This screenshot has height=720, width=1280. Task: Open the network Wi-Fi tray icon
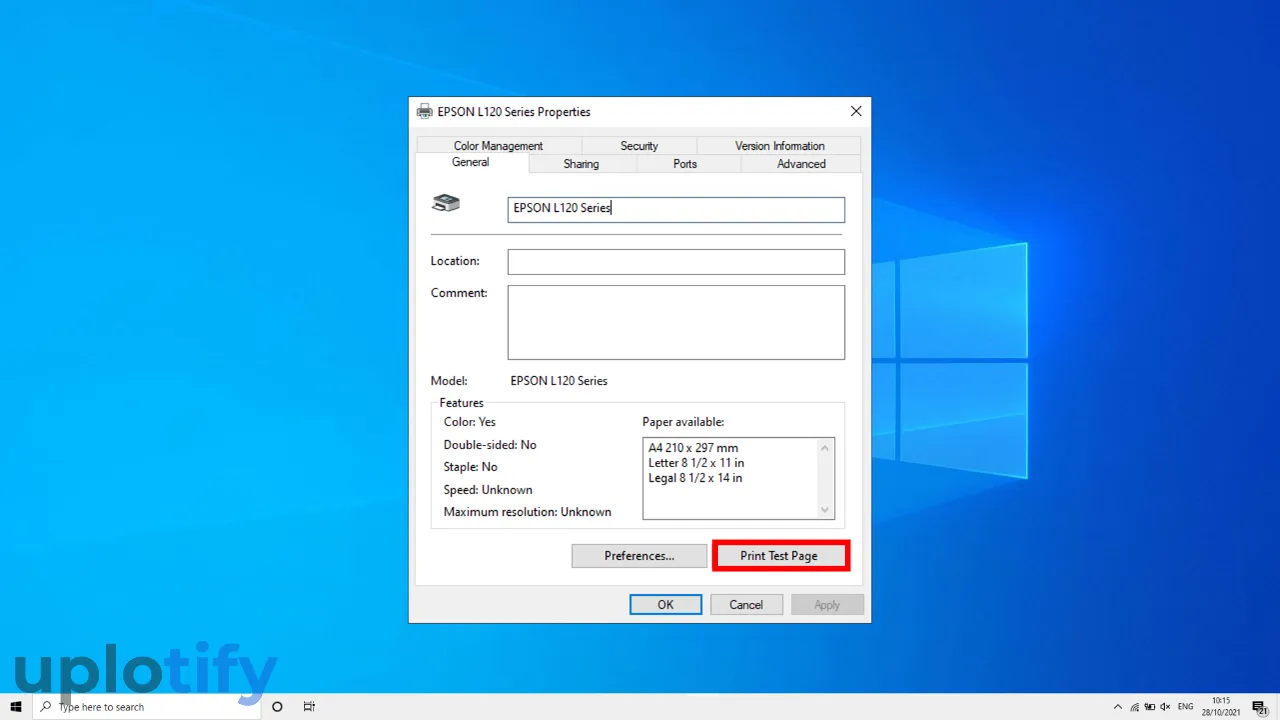click(x=1133, y=706)
